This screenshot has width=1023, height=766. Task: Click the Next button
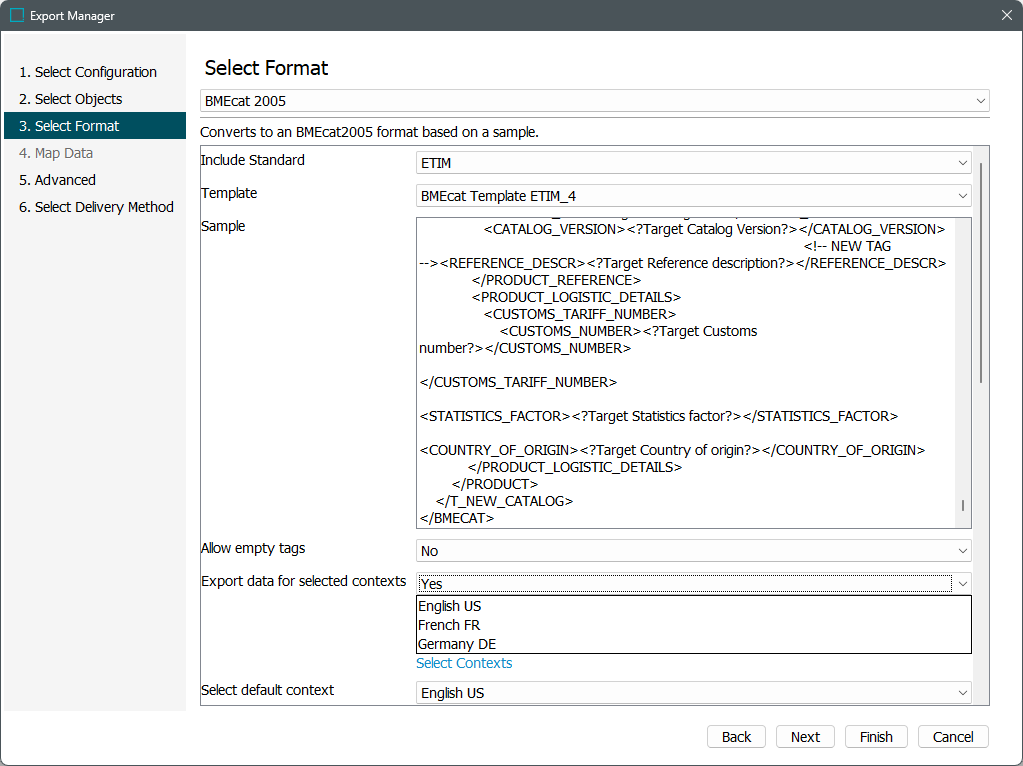pos(805,737)
